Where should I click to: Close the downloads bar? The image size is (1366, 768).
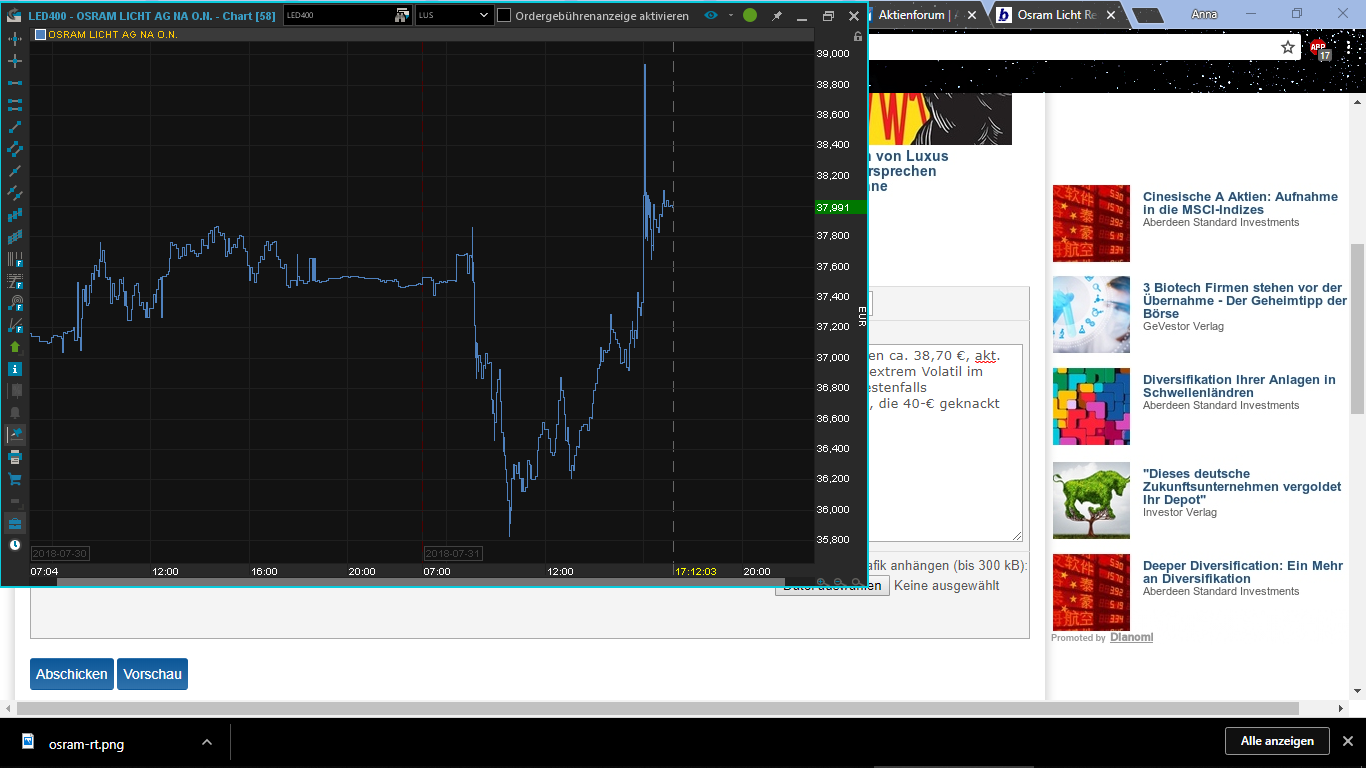1347,741
